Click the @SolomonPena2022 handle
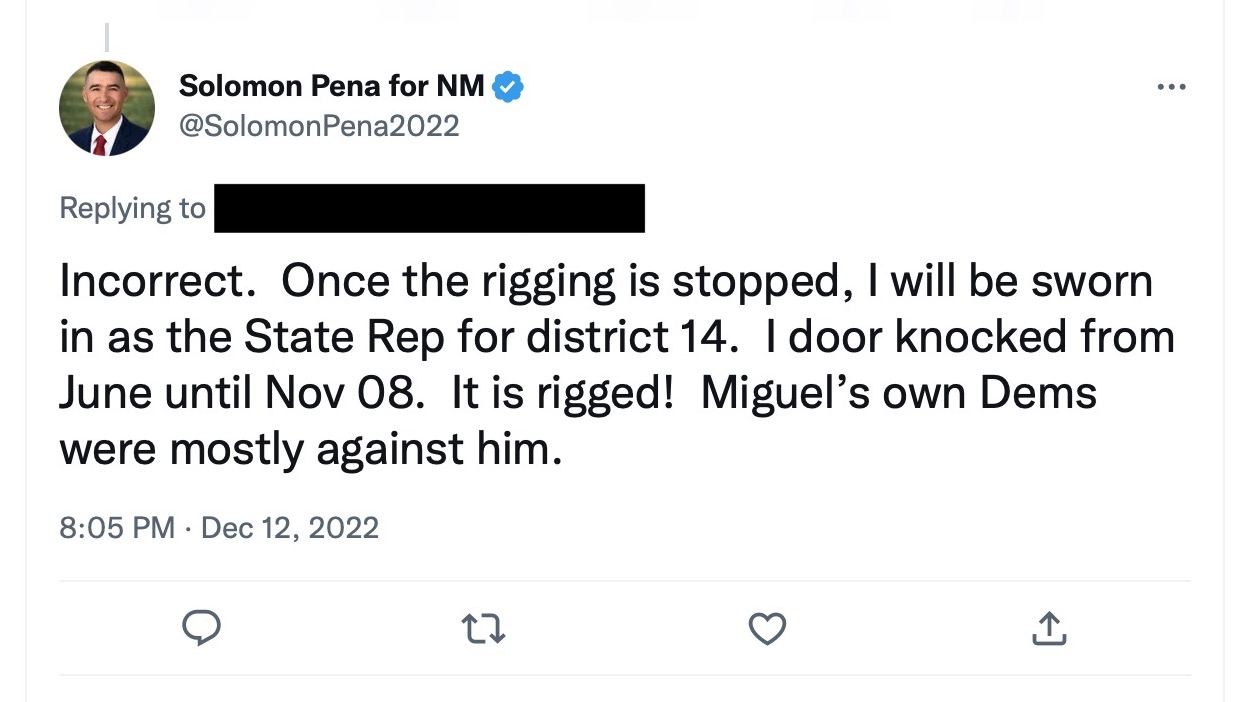1248x702 pixels. [x=319, y=126]
